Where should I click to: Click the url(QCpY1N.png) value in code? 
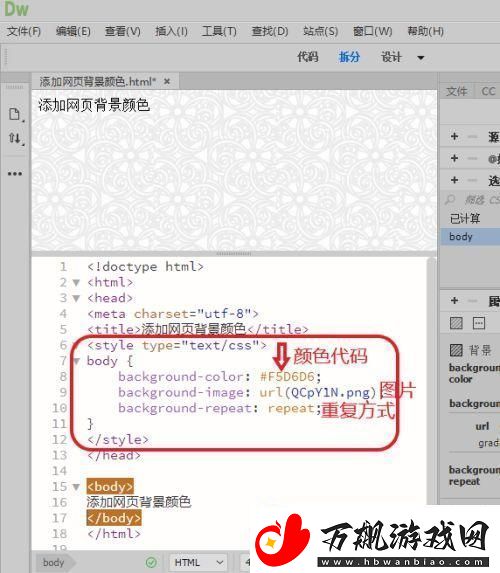[x=318, y=392]
